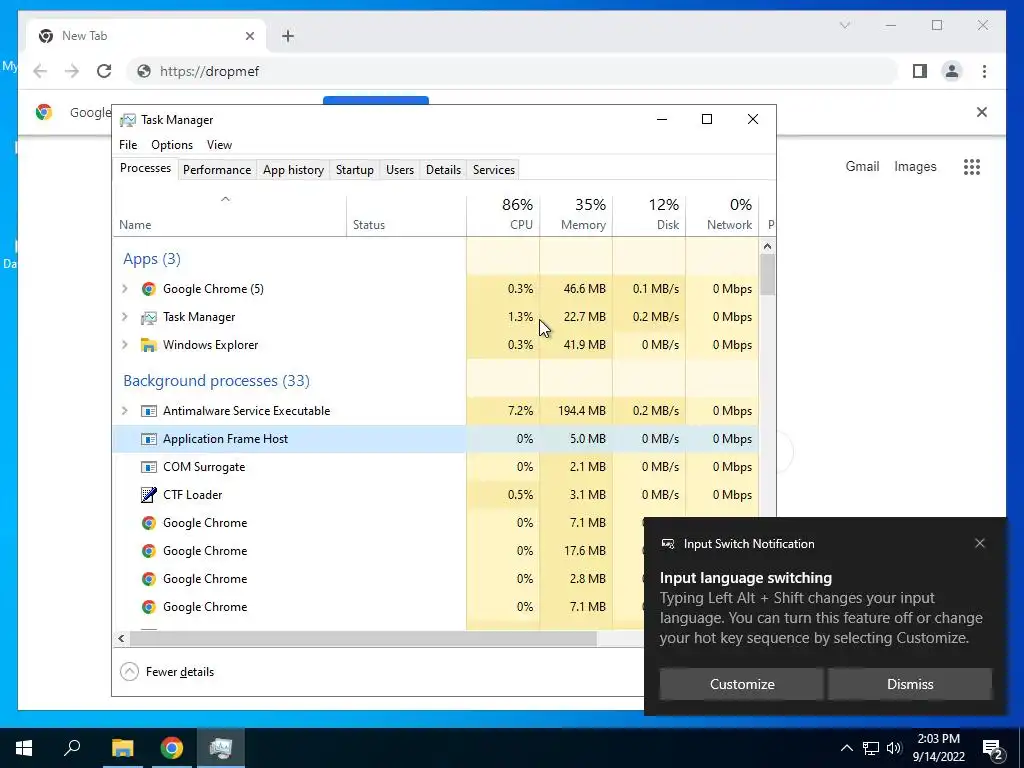The image size is (1024, 768).
Task: Switch to the App history tab
Action: [293, 170]
